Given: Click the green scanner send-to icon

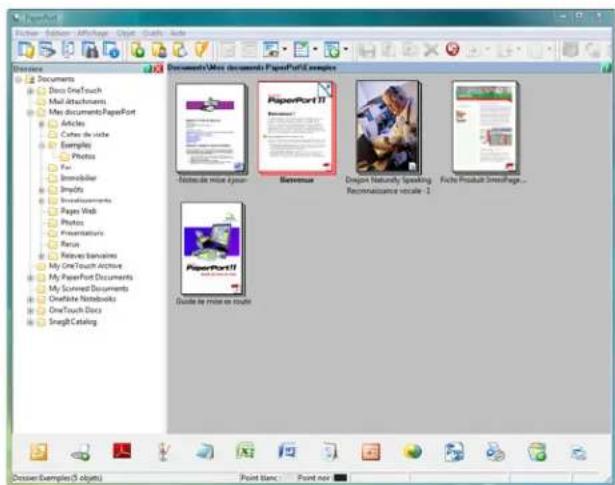Looking at the screenshot, I should [81, 452].
